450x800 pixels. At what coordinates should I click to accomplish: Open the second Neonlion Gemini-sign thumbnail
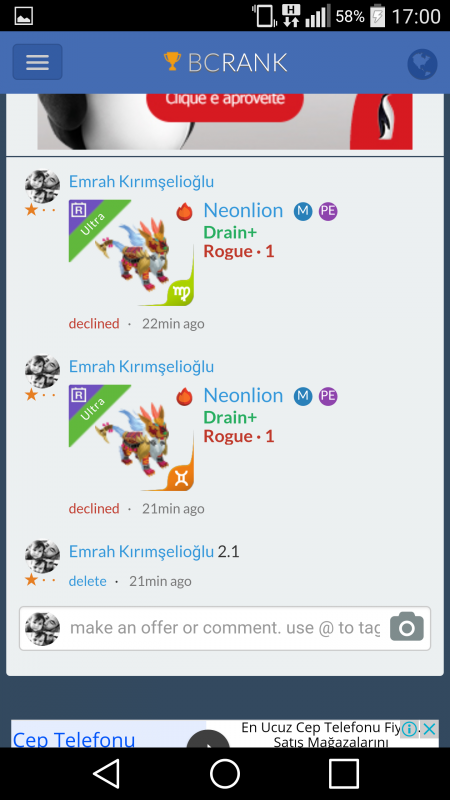tap(131, 438)
